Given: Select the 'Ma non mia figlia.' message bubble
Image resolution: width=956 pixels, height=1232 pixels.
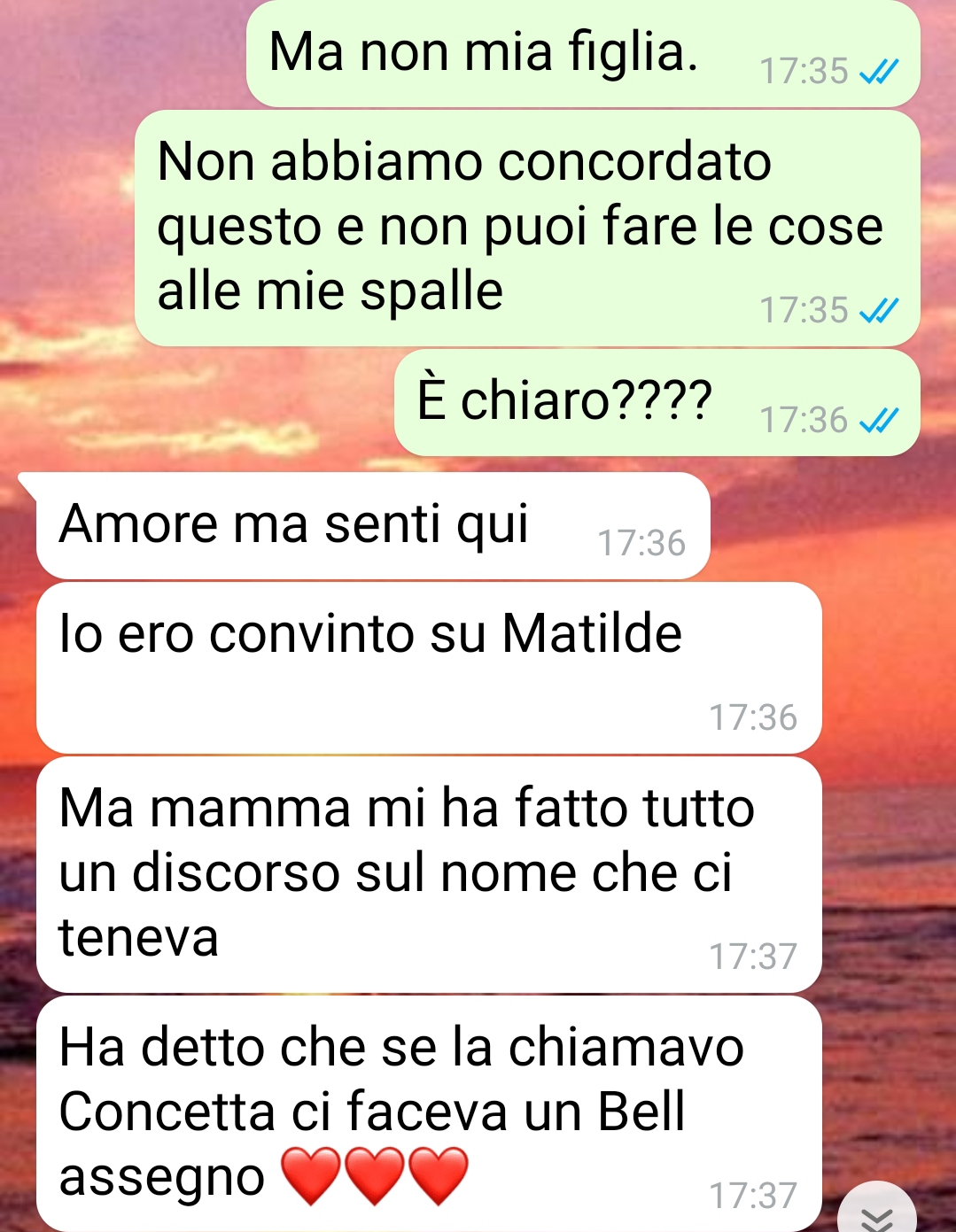Looking at the screenshot, I should (583, 54).
